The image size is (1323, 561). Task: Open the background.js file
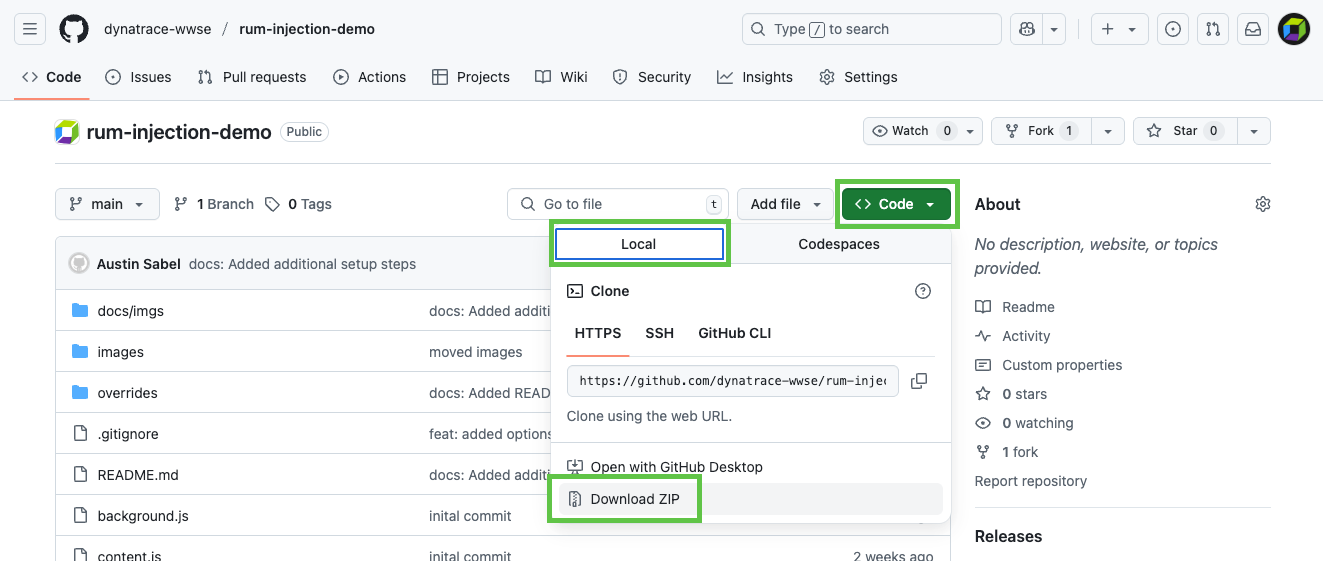[143, 516]
